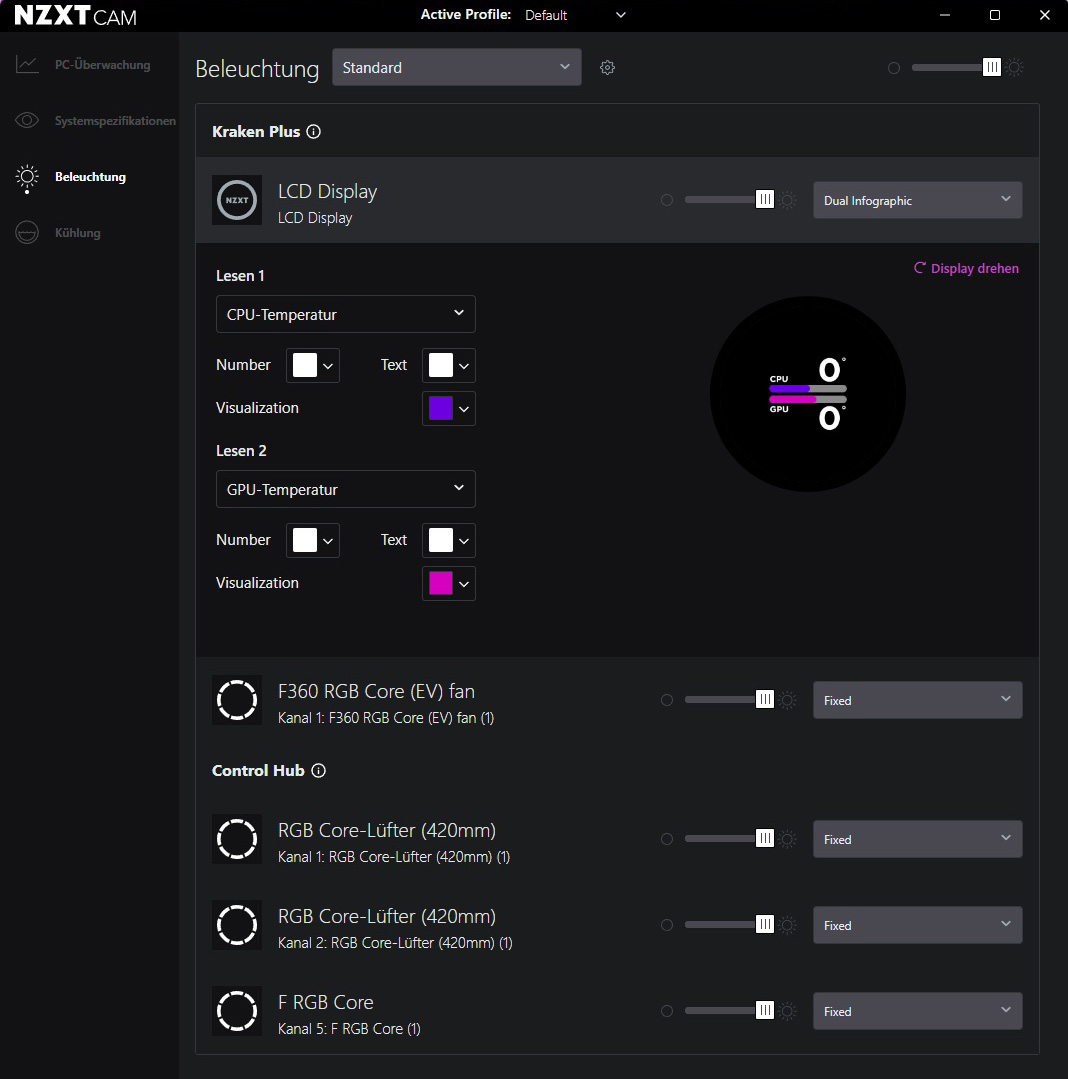Viewport: 1068px width, 1079px height.
Task: Click the Kraken Plus info icon
Action: pos(314,131)
